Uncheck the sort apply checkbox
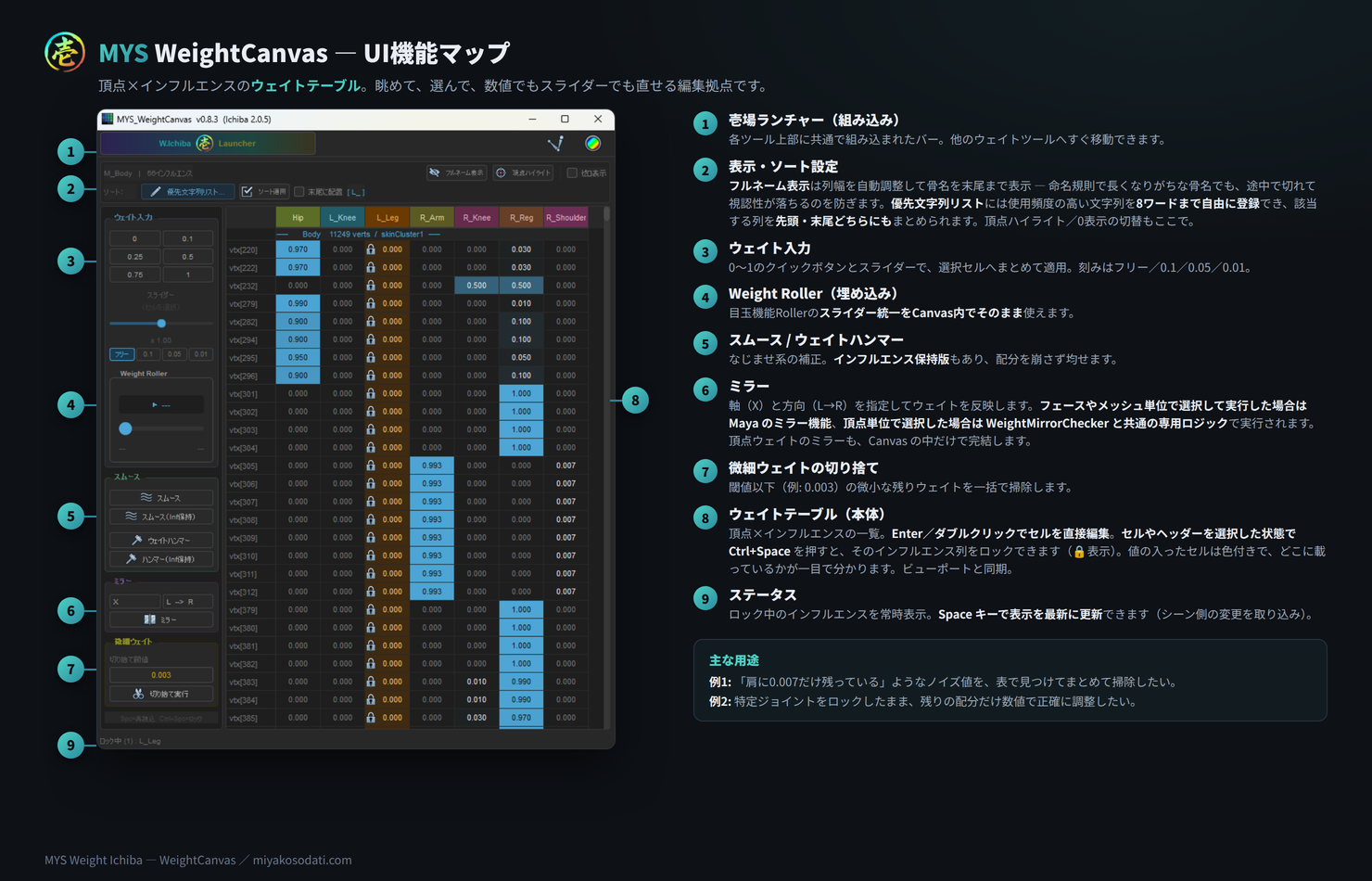The width and height of the screenshot is (1372, 881). pyautogui.click(x=247, y=192)
